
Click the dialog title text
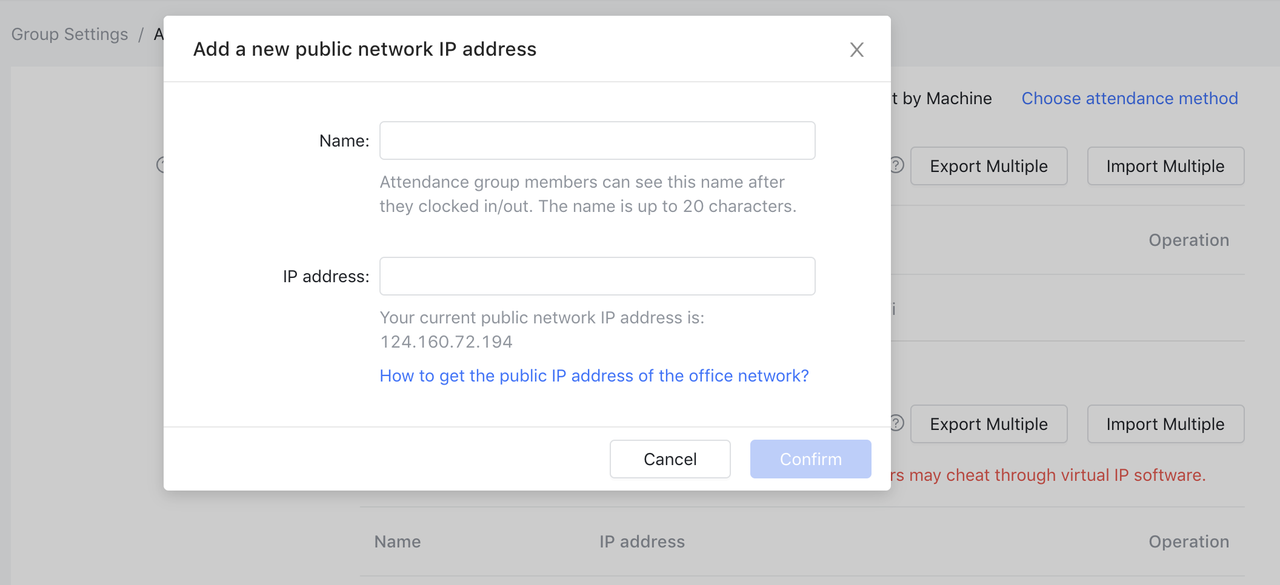coord(364,49)
